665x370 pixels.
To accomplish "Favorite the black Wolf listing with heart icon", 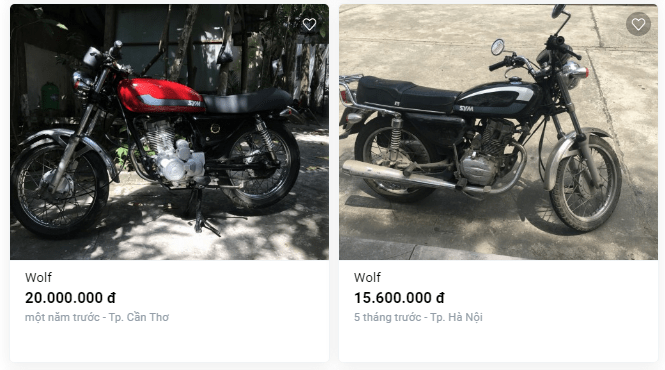I will pyautogui.click(x=638, y=24).
